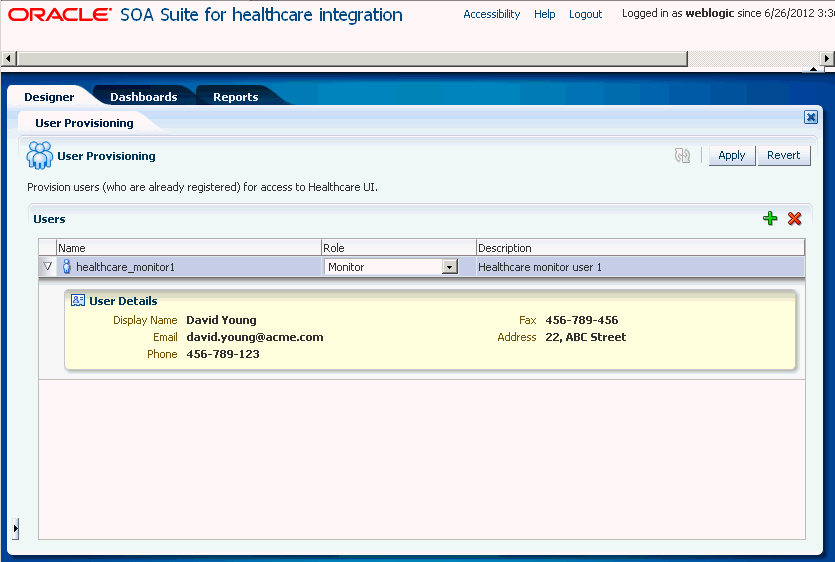
Task: Click the horizontal scrollbar thumb
Action: tap(352, 59)
